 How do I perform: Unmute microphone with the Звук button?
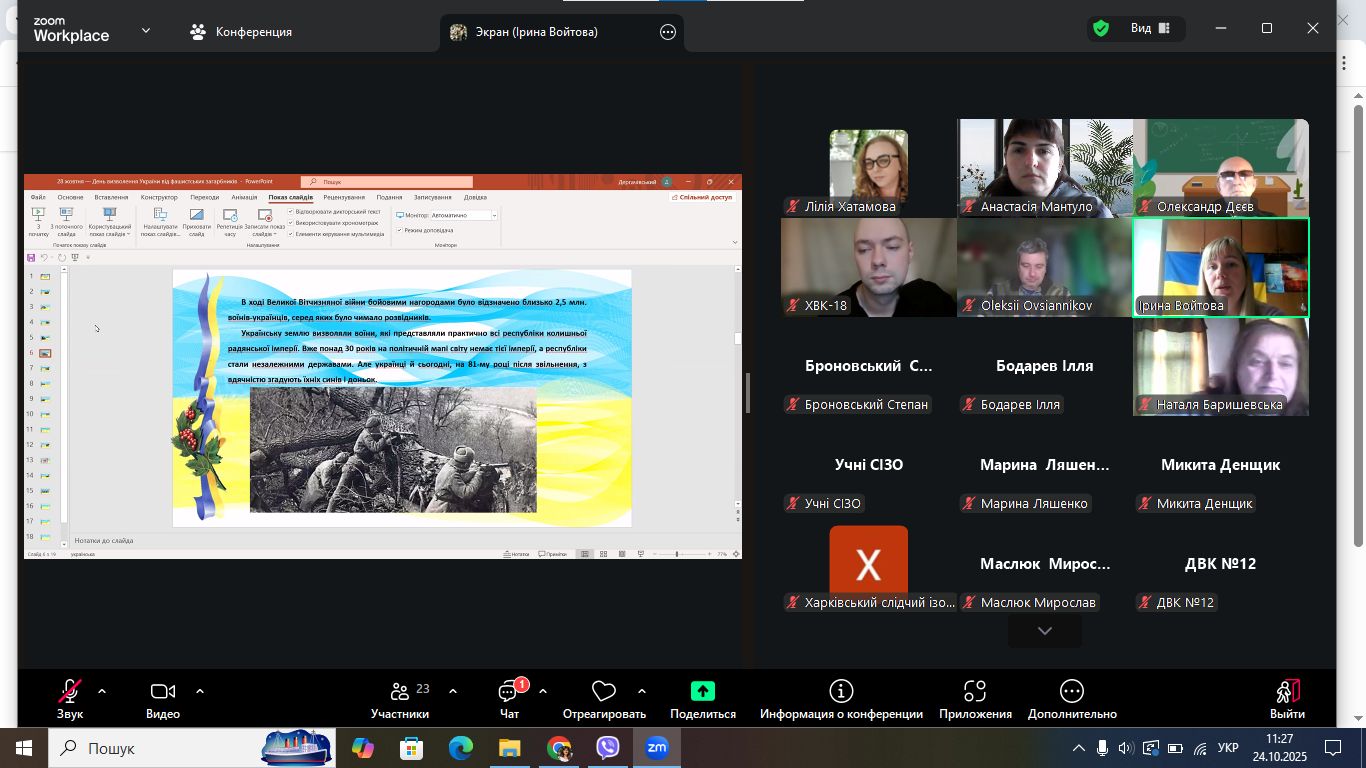click(69, 692)
